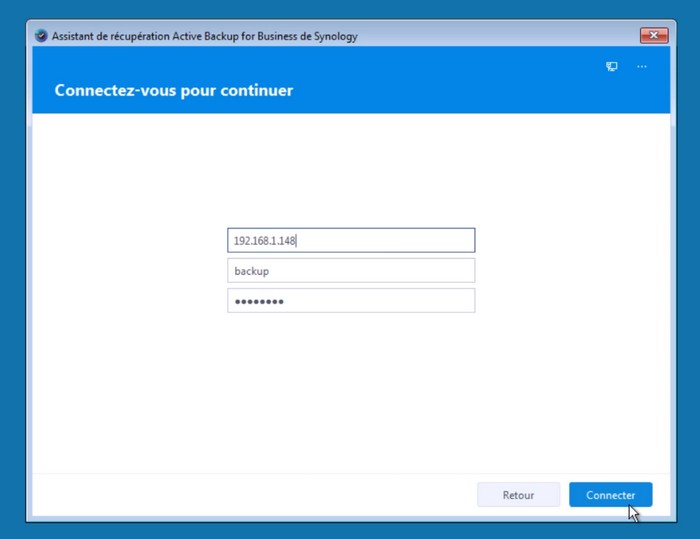Focus the masked password field
700x539 pixels.
351,301
